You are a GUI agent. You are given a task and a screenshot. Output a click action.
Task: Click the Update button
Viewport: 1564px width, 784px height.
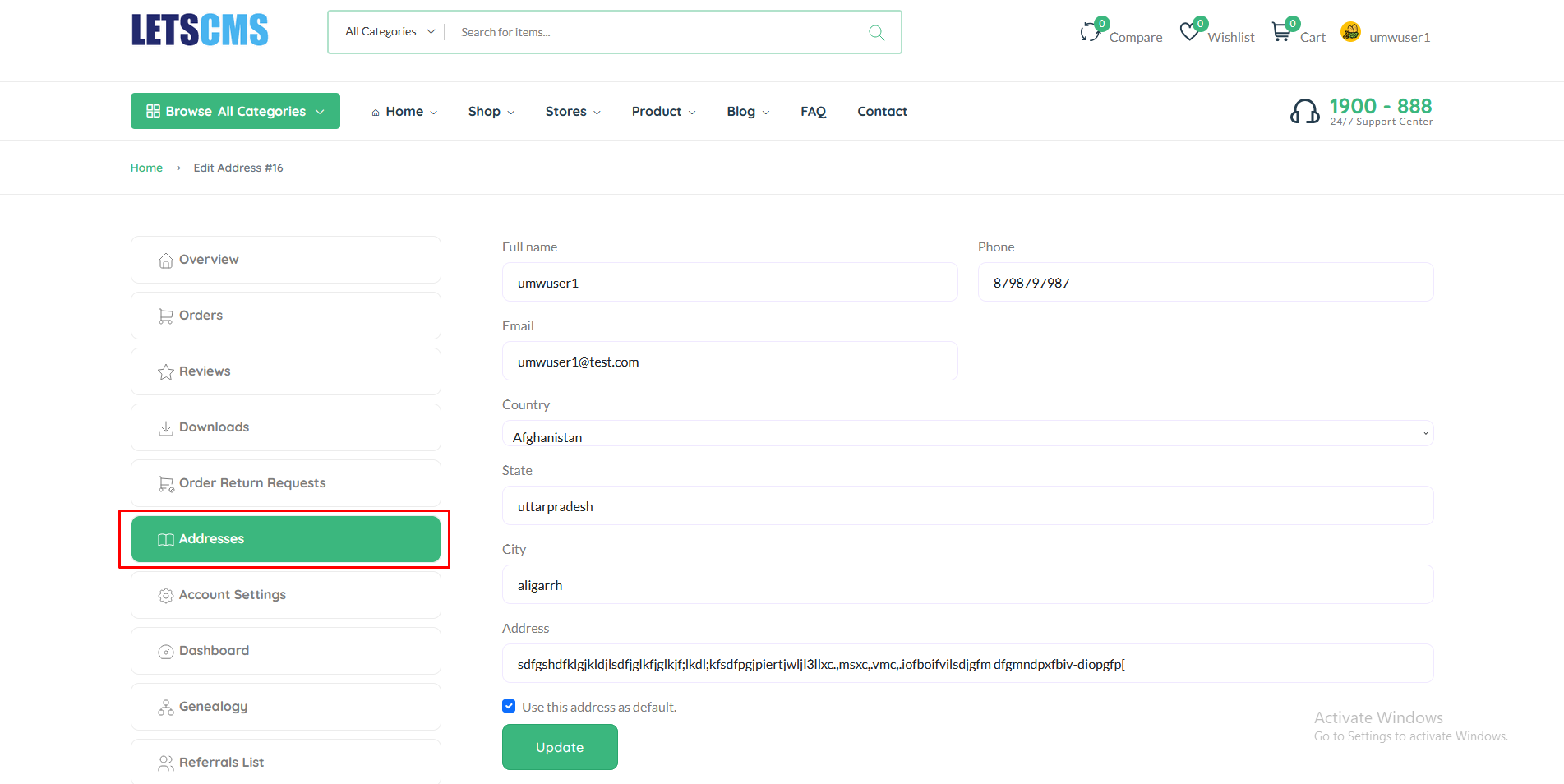(x=560, y=747)
